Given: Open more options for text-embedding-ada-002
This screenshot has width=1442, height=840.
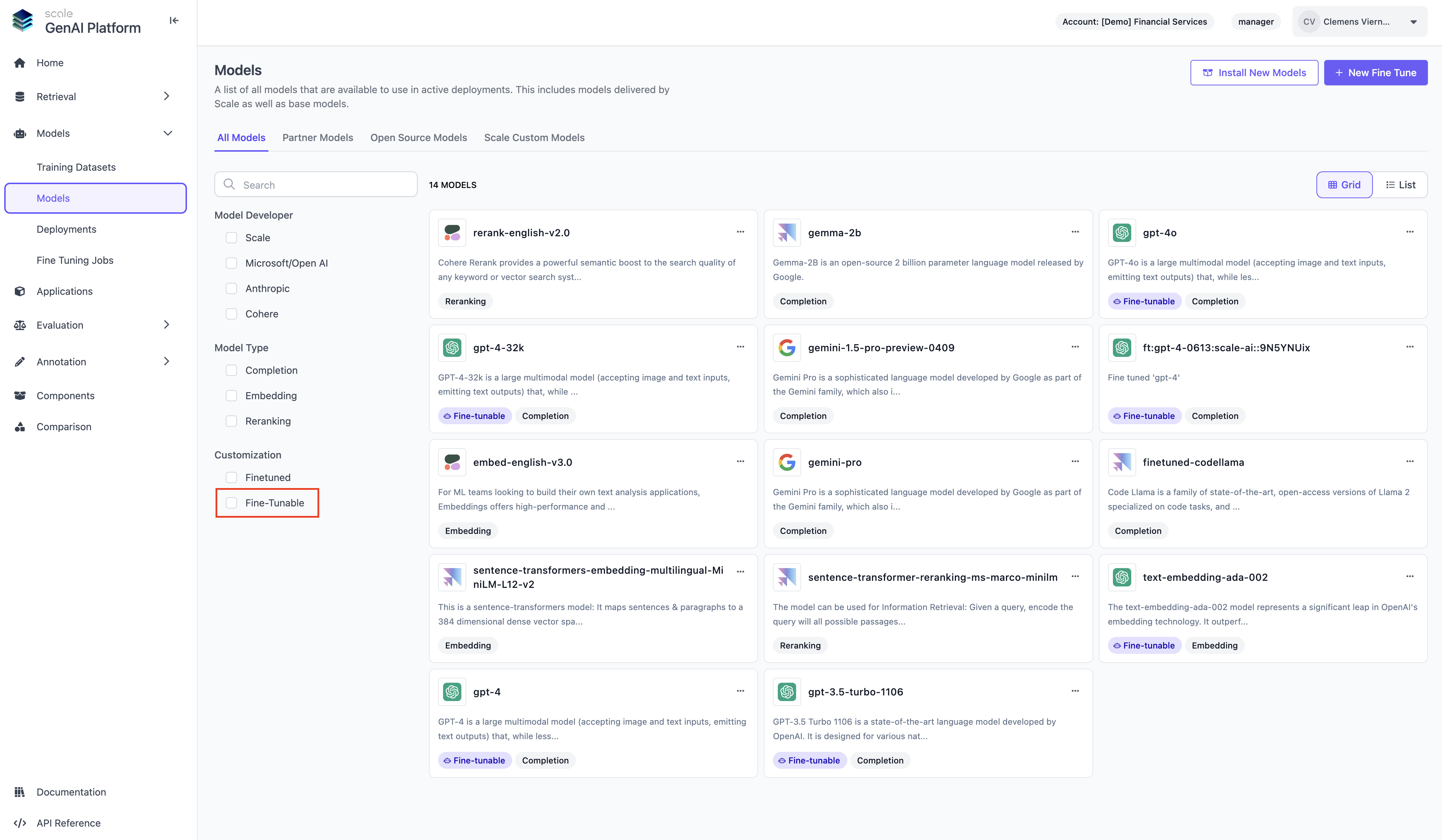Looking at the screenshot, I should coord(1410,576).
